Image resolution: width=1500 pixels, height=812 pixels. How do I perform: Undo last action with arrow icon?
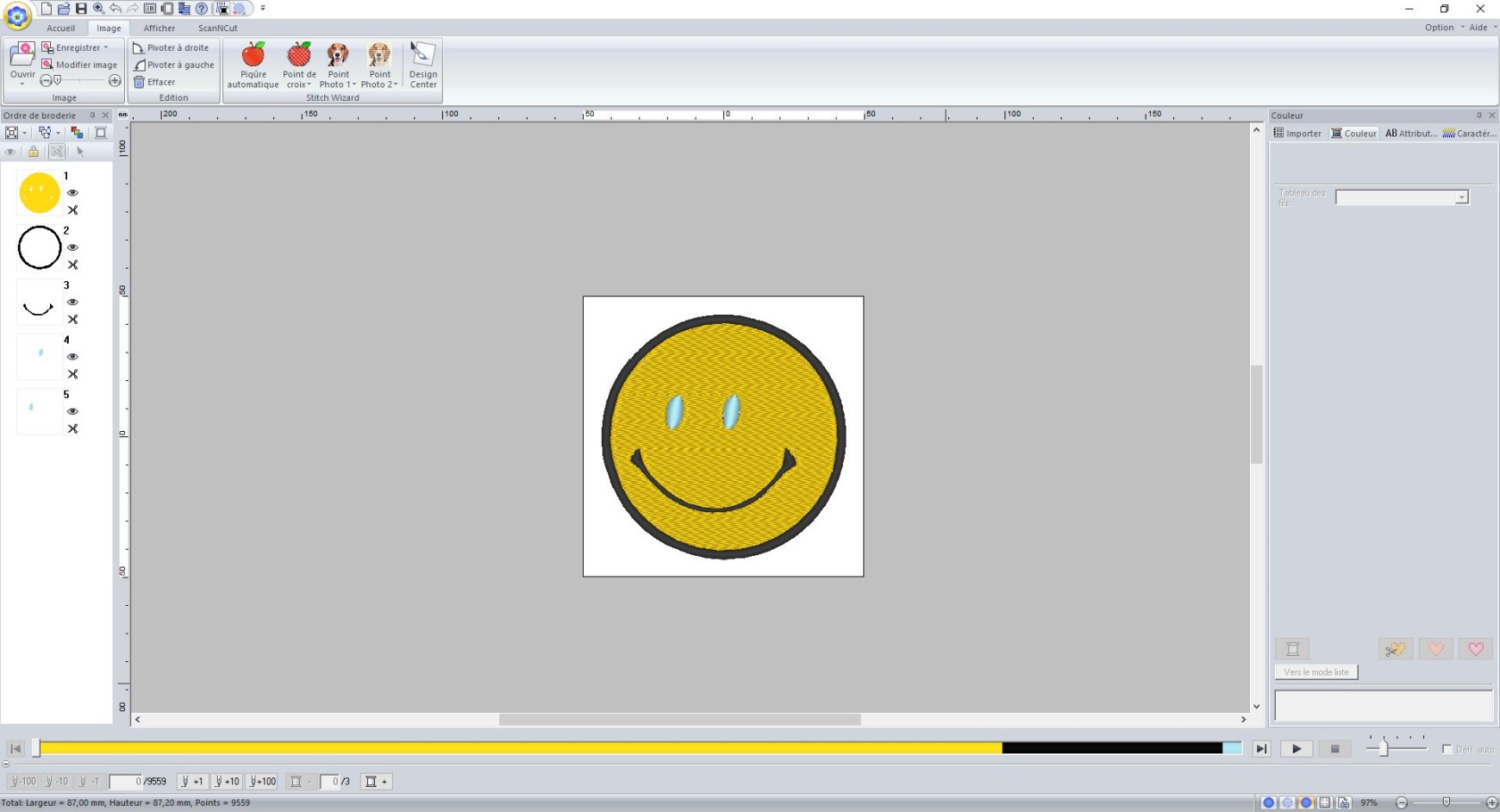pyautogui.click(x=115, y=9)
